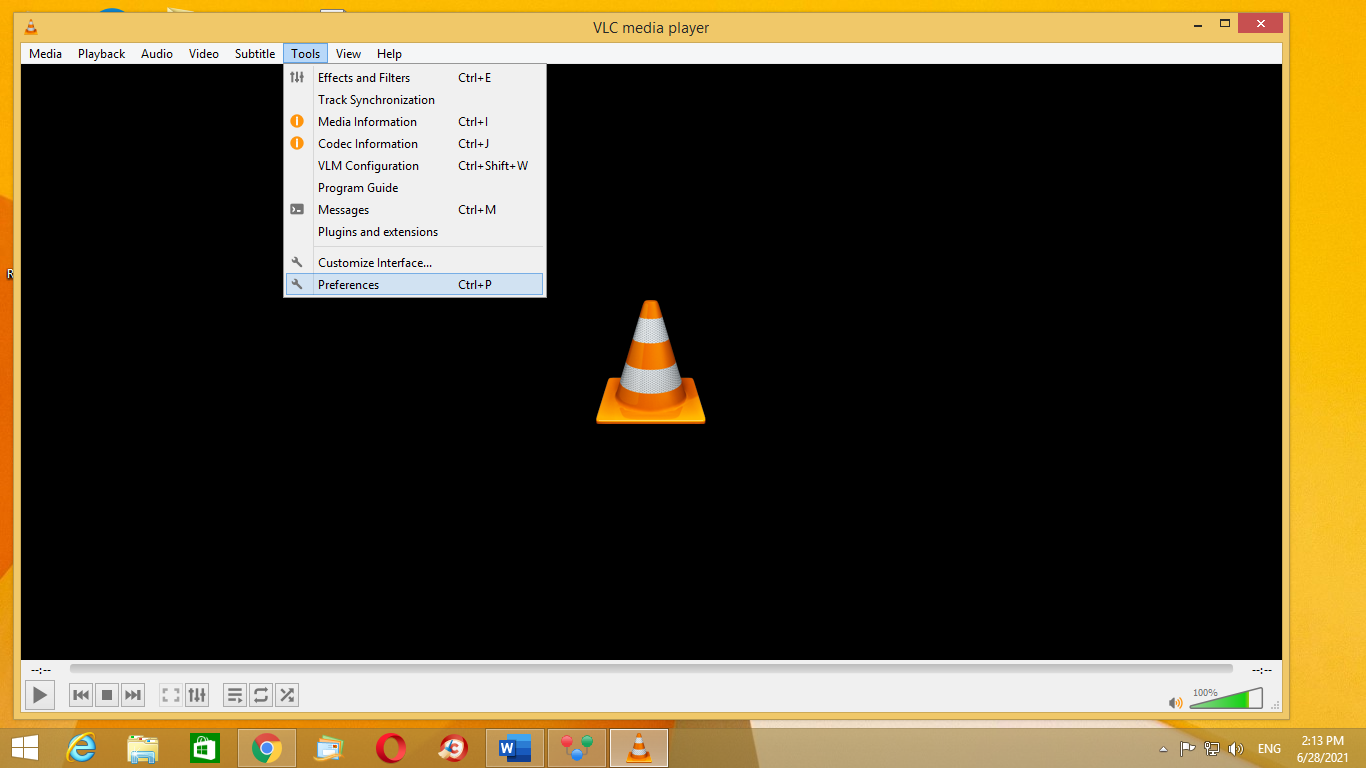
Task: Select Track Synchronization entry
Action: pos(415,100)
